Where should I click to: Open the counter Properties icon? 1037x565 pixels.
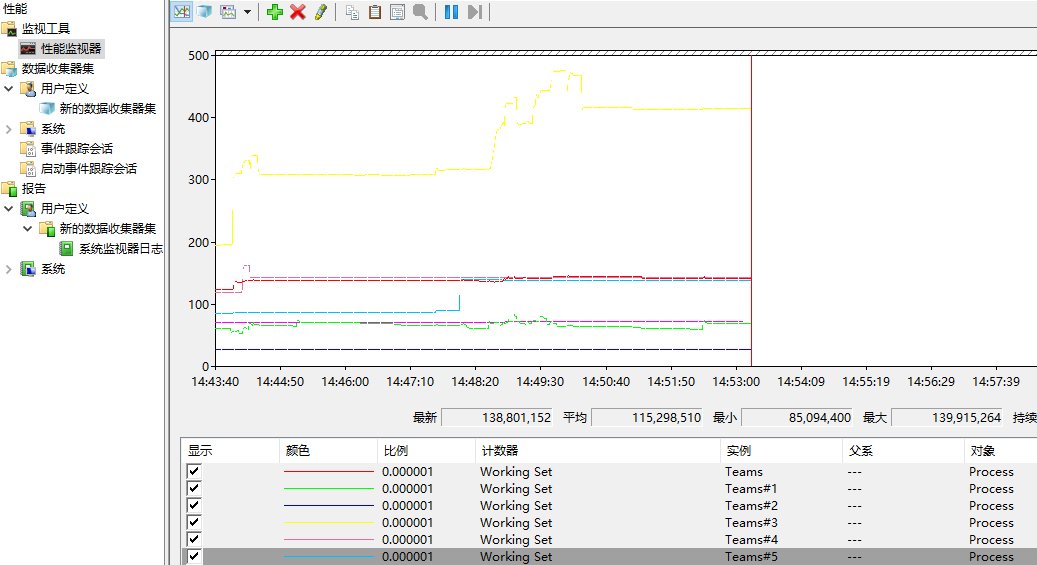[397, 12]
